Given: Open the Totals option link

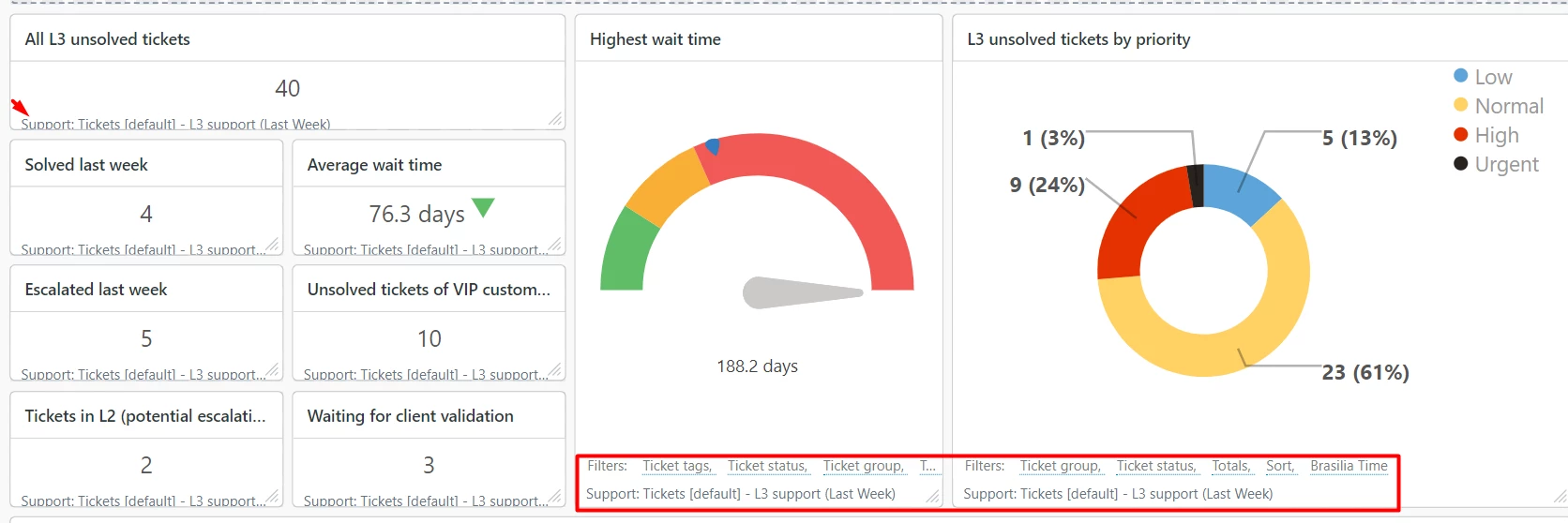Looking at the screenshot, I should coord(1231,466).
